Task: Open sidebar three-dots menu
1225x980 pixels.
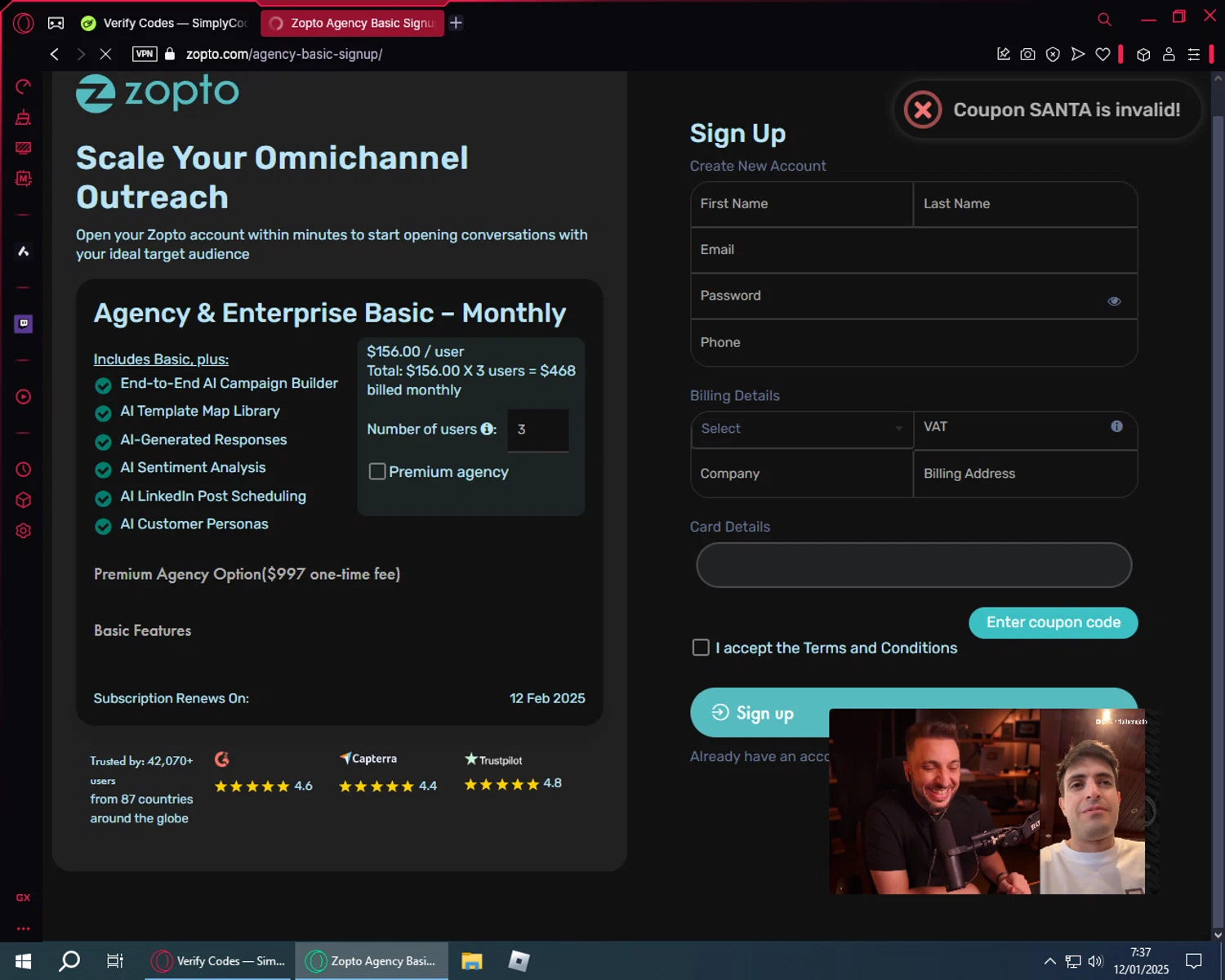Action: point(24,929)
